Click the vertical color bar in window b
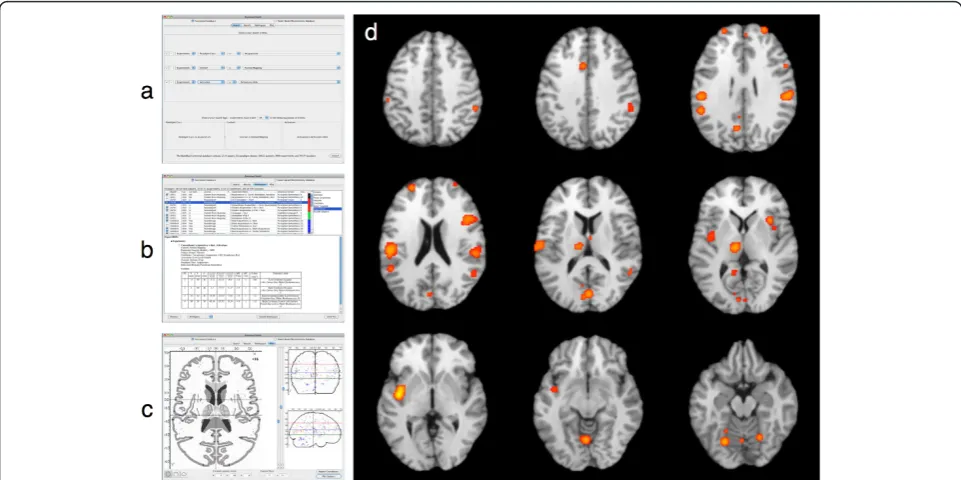Image resolution: width=961 pixels, height=480 pixels. click(x=310, y=213)
